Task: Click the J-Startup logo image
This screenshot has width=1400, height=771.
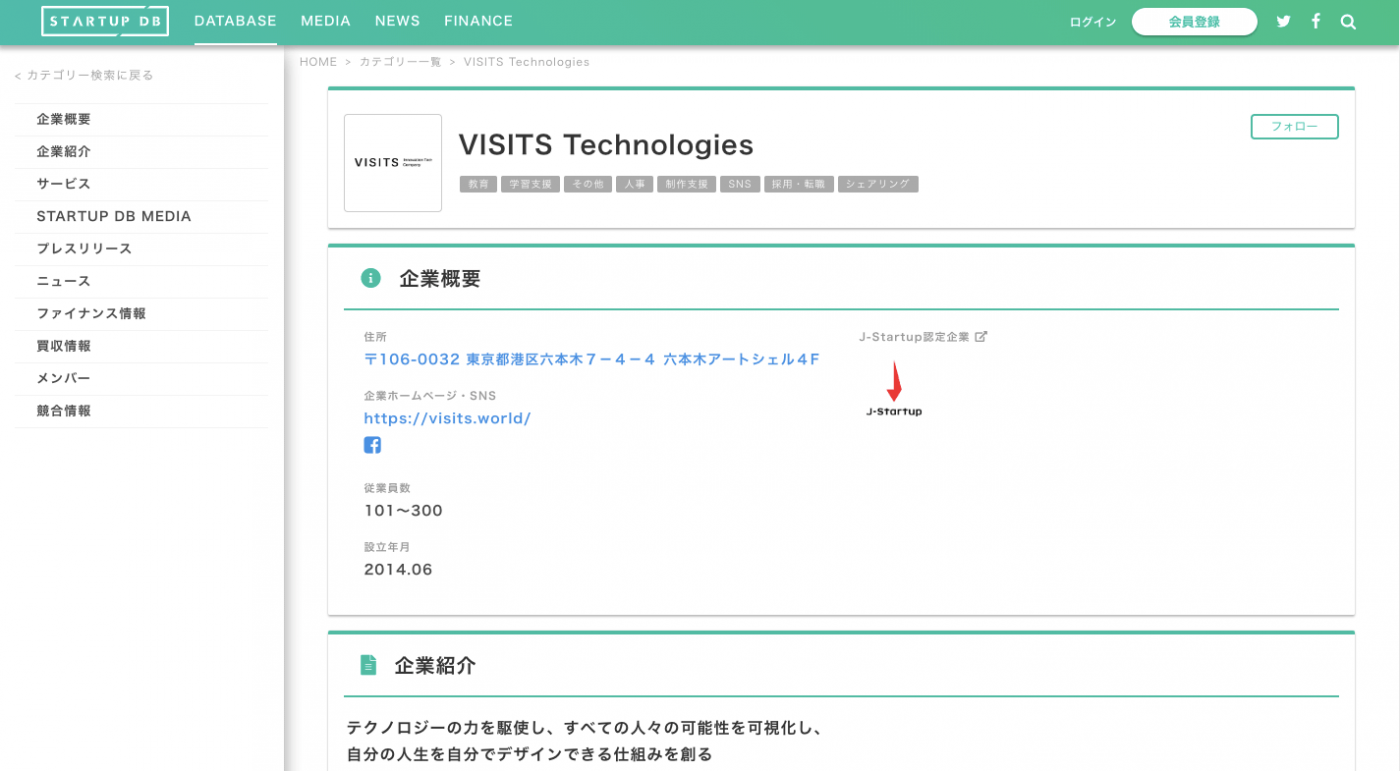Action: [894, 389]
